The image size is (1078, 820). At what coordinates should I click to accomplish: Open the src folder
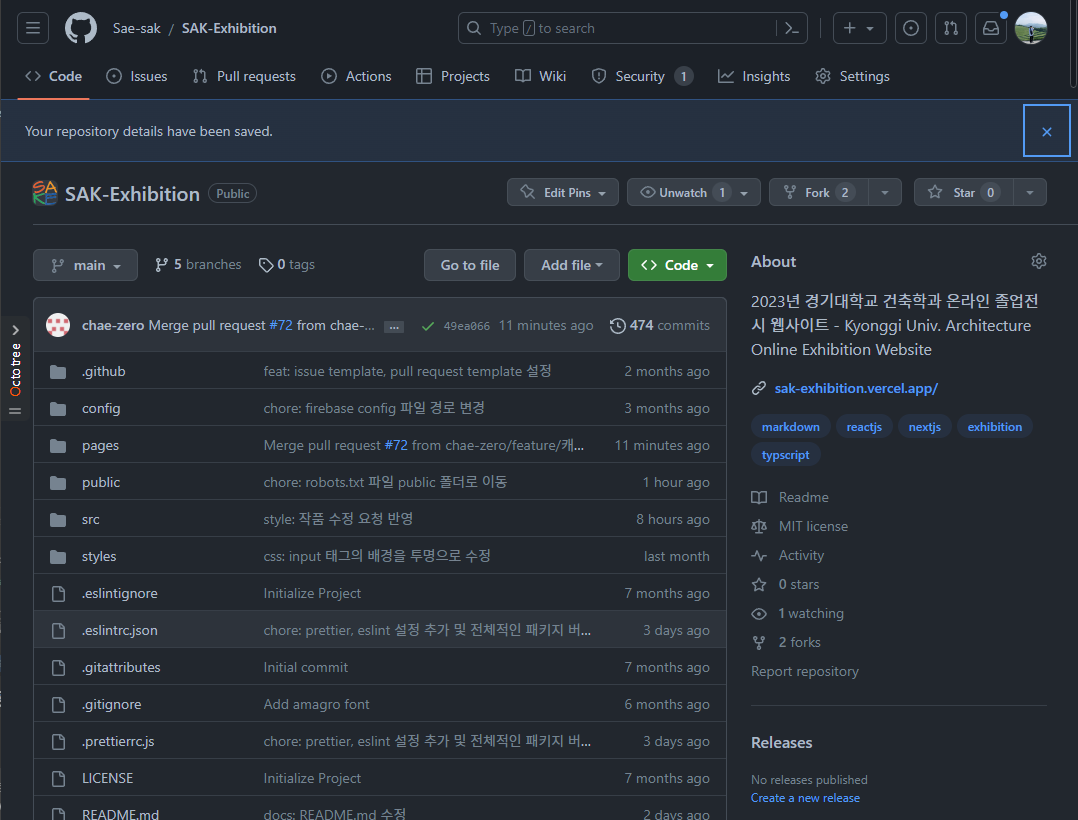[91, 520]
